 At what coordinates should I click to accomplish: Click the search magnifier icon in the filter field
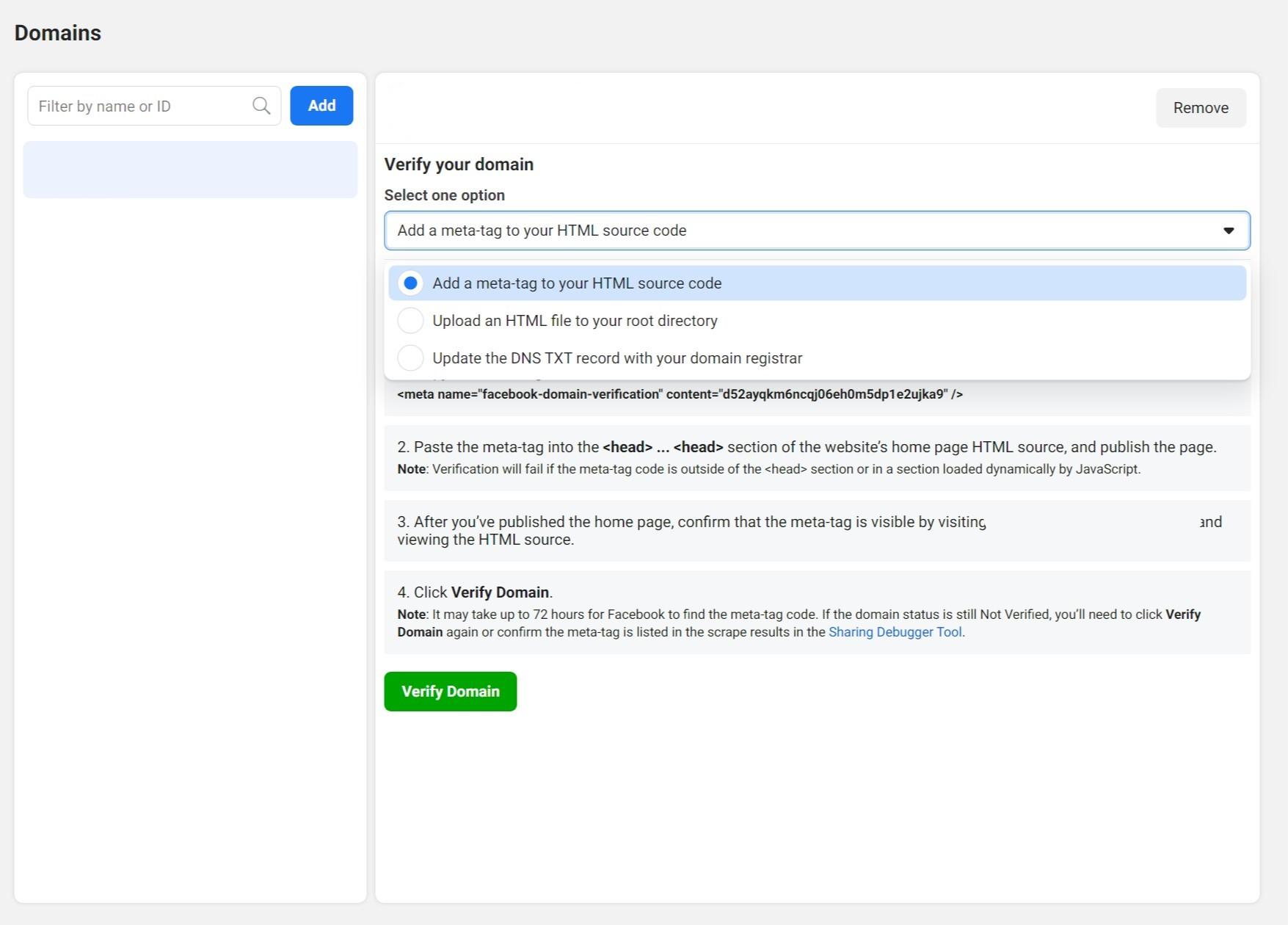pos(261,106)
